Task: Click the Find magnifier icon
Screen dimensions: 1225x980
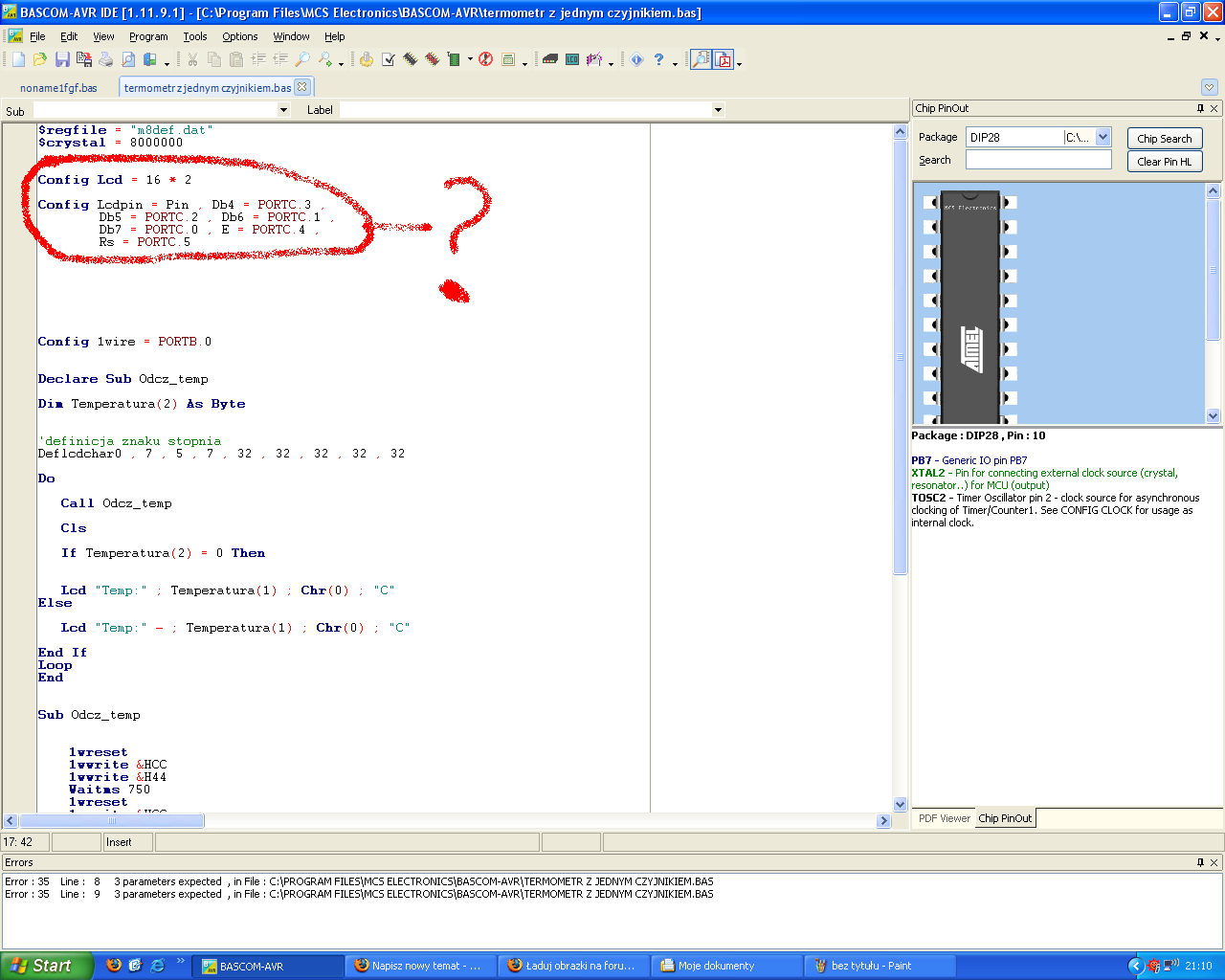Action: pos(302,59)
